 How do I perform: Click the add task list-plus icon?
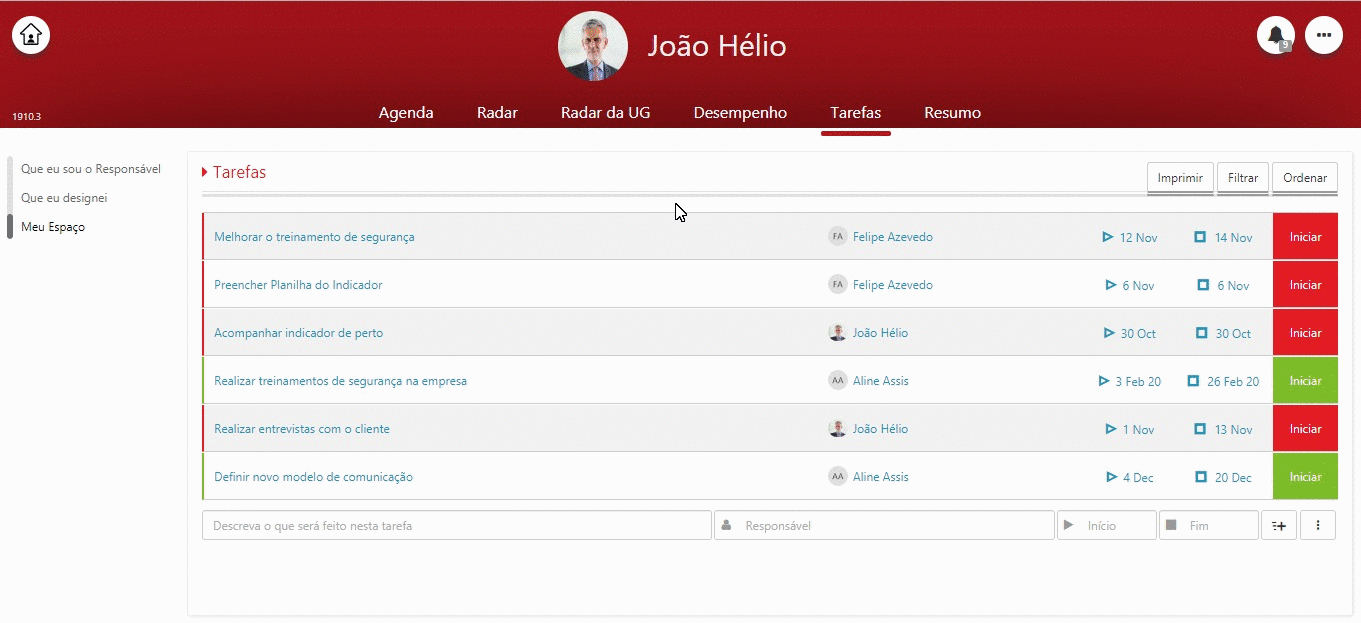(x=1278, y=525)
